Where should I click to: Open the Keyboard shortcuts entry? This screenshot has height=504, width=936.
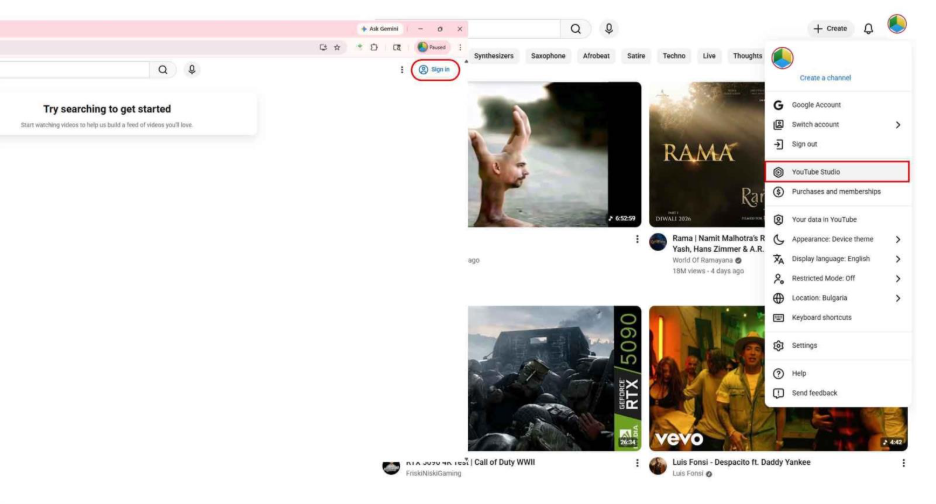point(821,318)
